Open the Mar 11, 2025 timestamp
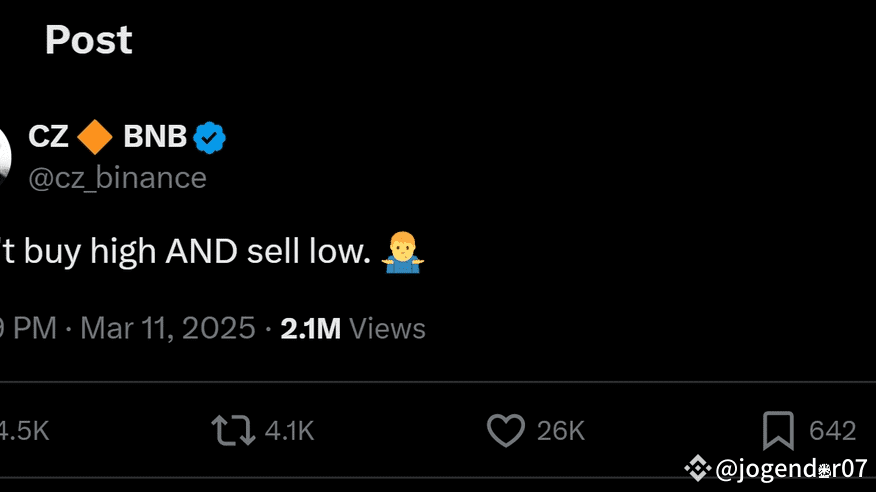 click(167, 328)
